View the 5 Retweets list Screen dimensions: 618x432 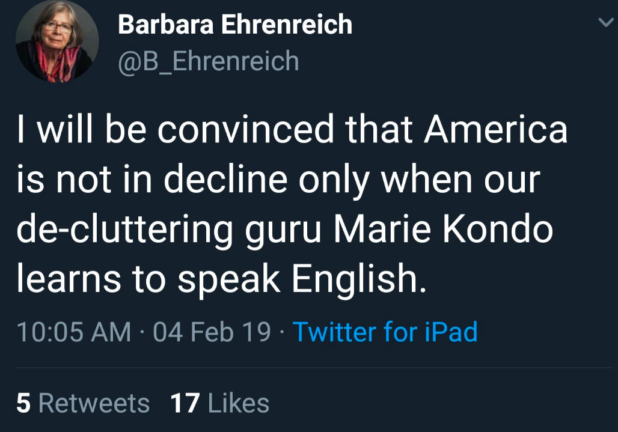click(x=83, y=403)
